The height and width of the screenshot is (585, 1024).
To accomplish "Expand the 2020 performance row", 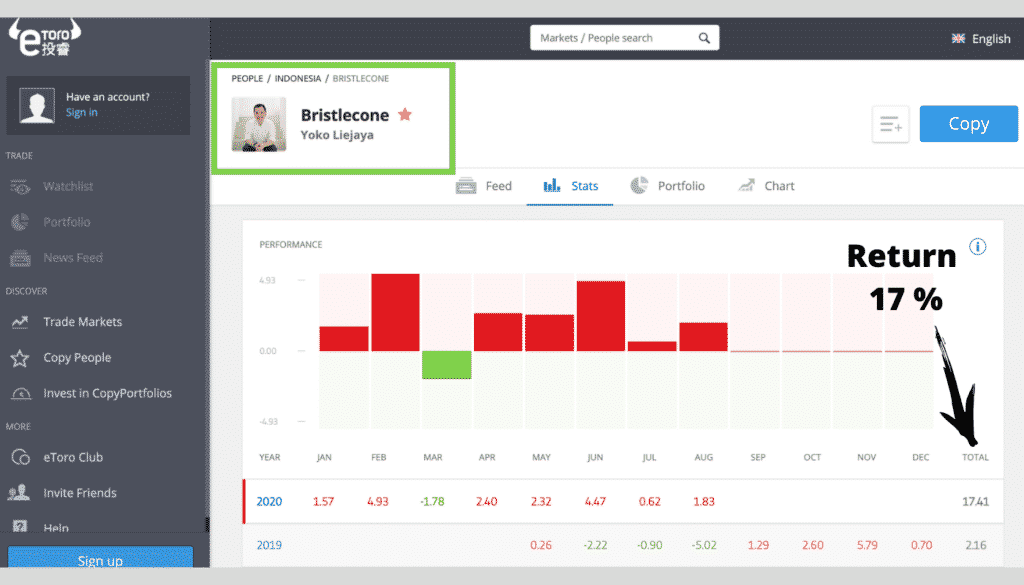I will click(x=268, y=501).
